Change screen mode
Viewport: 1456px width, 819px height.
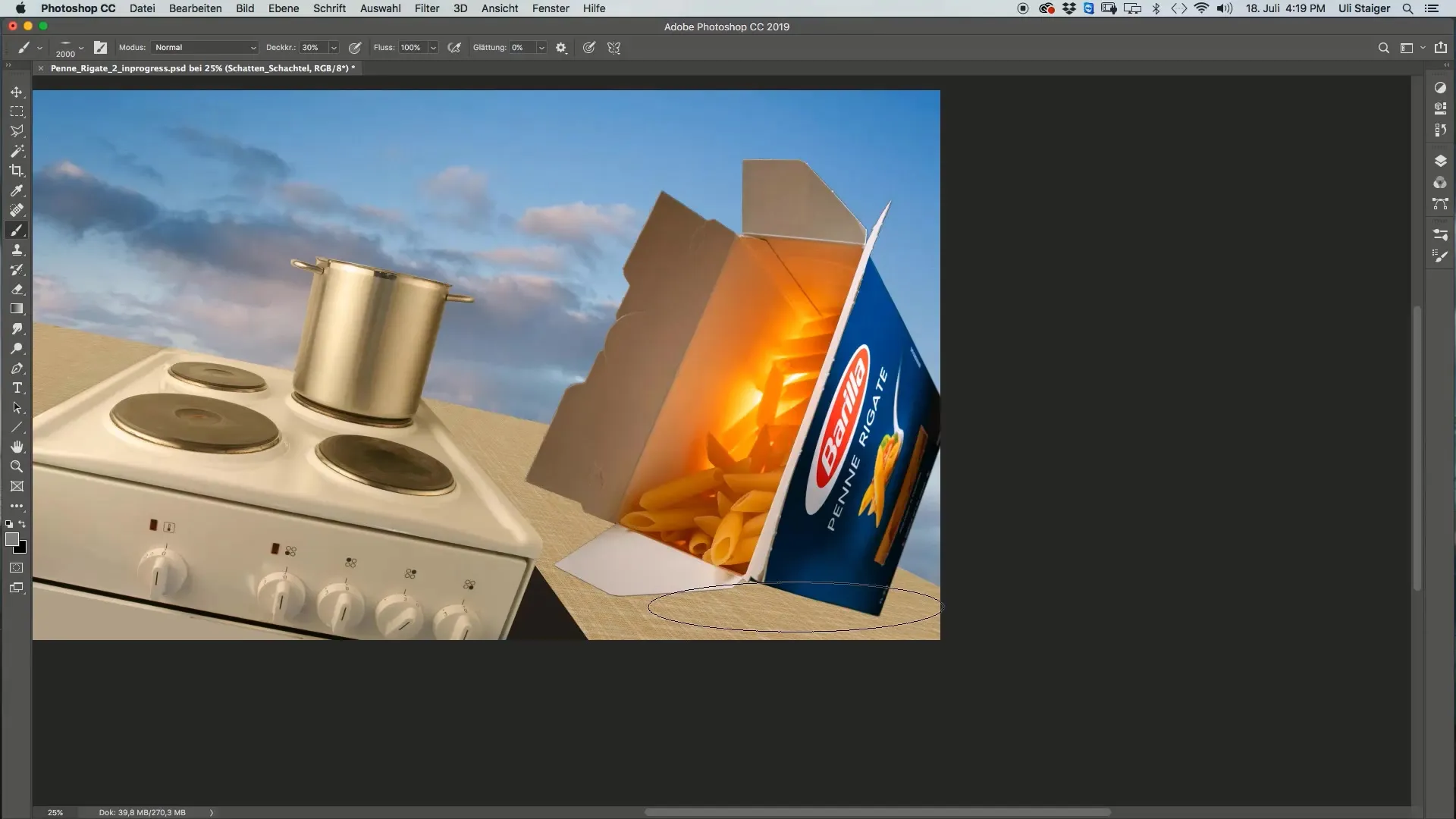(x=17, y=588)
